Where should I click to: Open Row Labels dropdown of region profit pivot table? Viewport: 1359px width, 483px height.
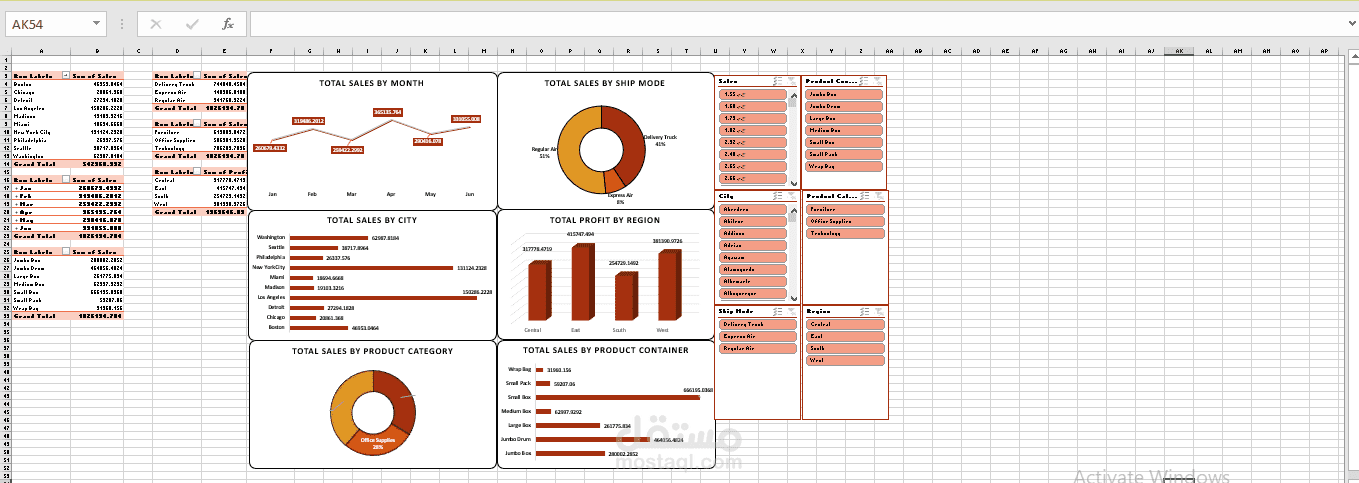pos(196,171)
